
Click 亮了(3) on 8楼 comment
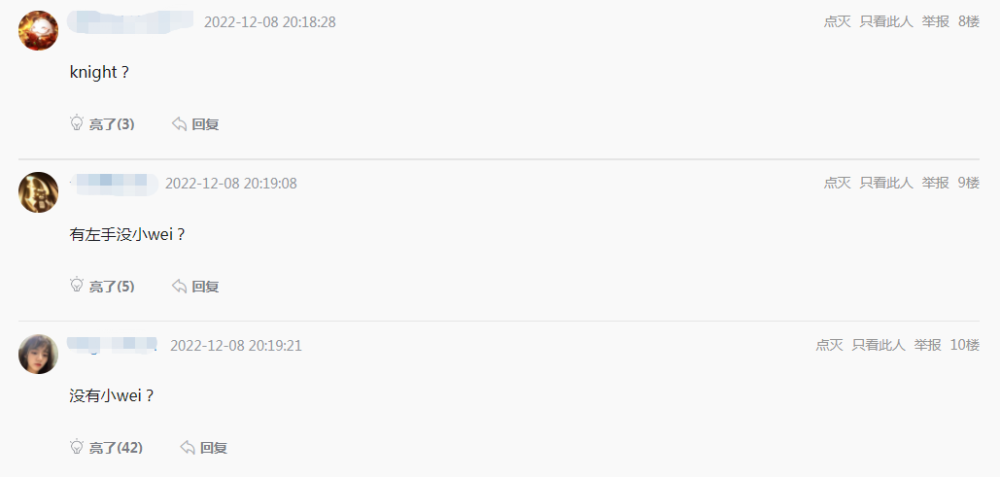coord(112,124)
